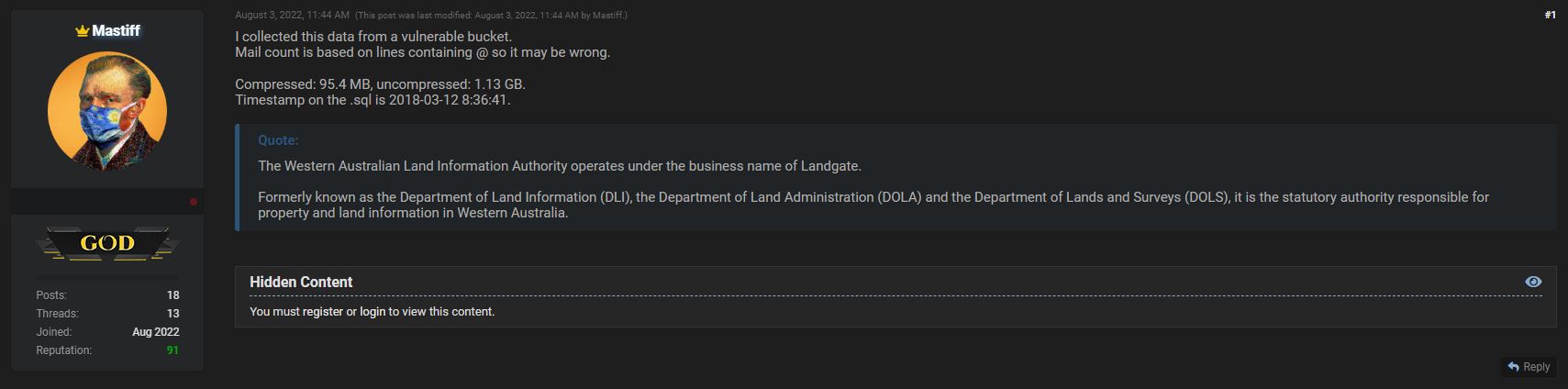The height and width of the screenshot is (389, 1568).
Task: Open the #1 post permalink
Action: 1550,15
